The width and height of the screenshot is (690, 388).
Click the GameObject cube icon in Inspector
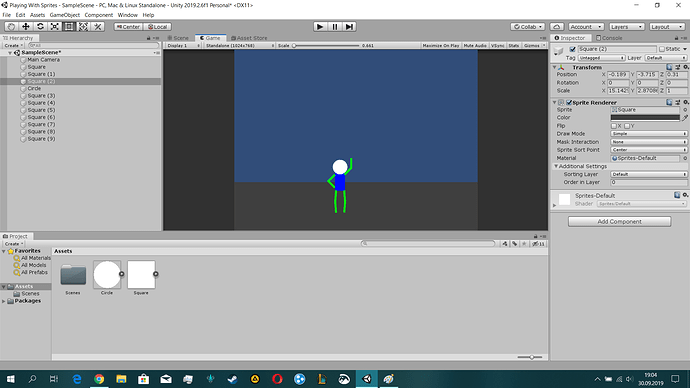pyautogui.click(x=559, y=51)
